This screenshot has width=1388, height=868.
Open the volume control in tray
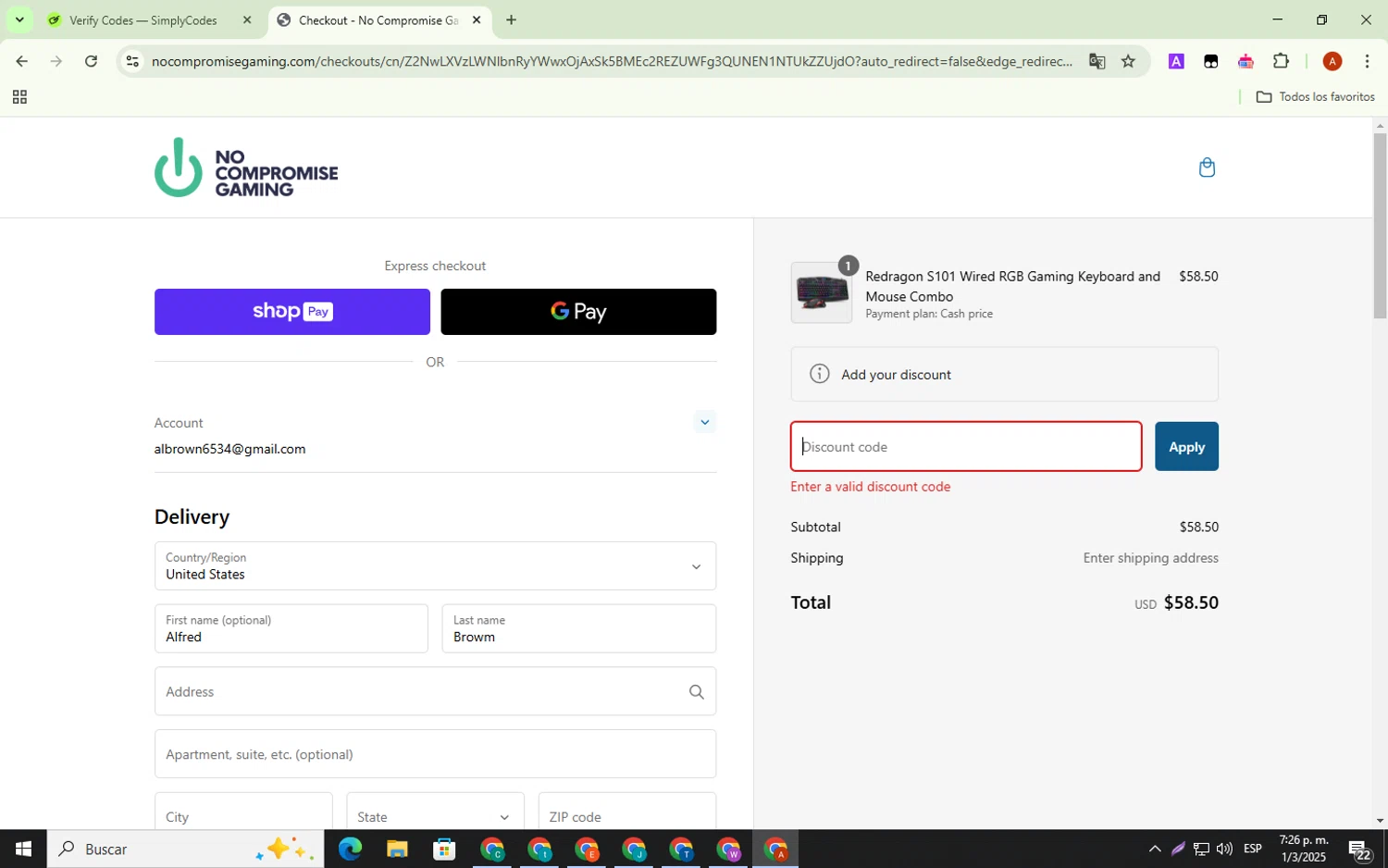(x=1224, y=849)
